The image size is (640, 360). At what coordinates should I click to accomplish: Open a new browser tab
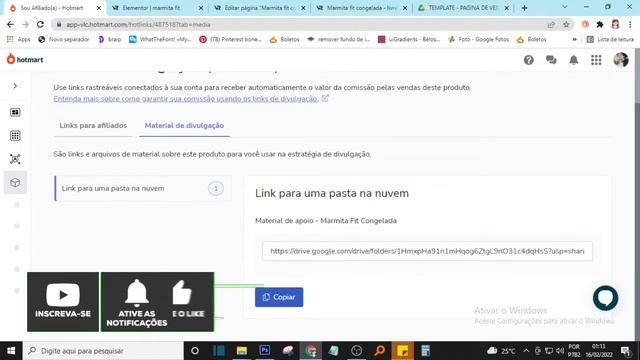524,8
